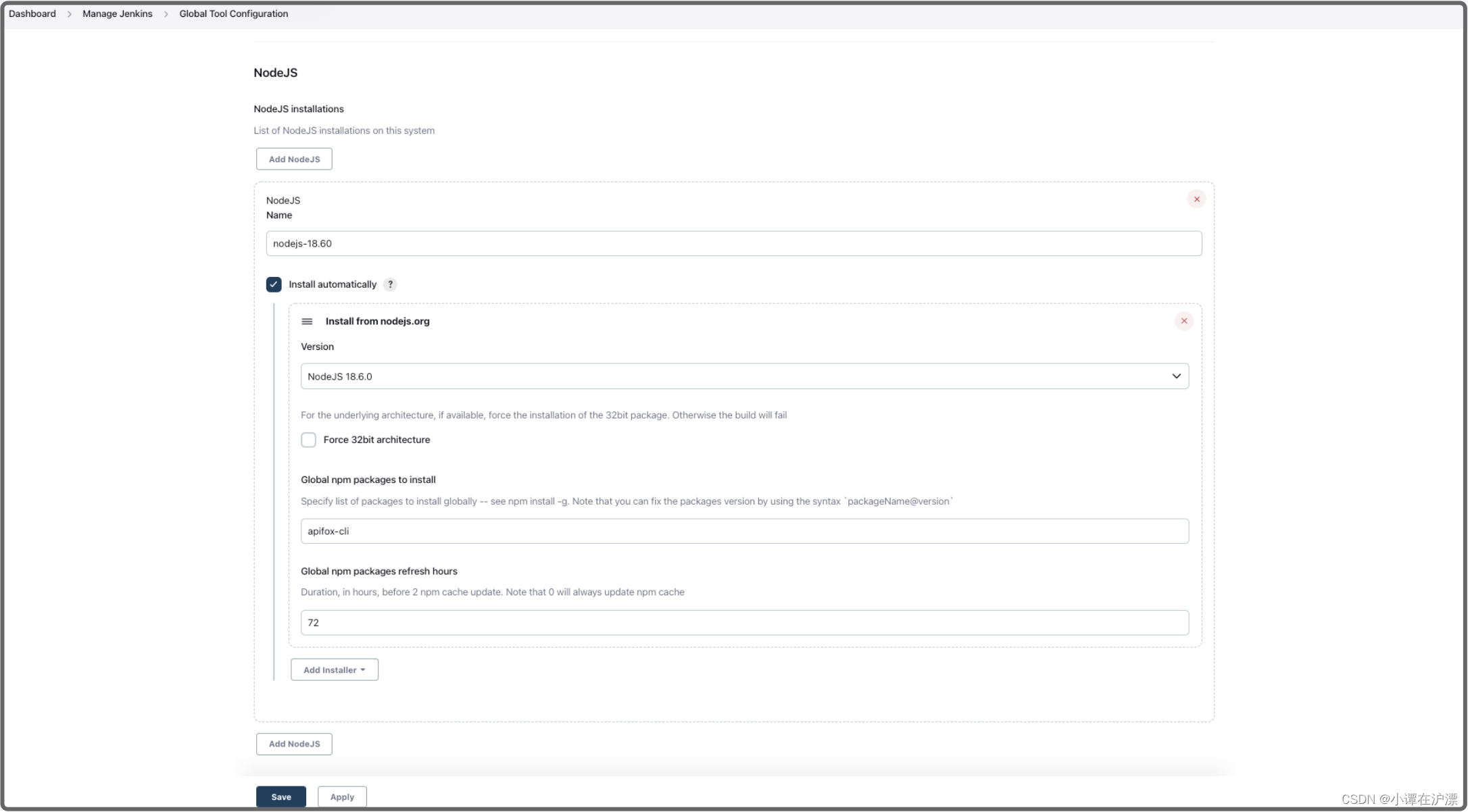1468x812 pixels.
Task: Go to Dashboard breadcrumb
Action: (32, 14)
